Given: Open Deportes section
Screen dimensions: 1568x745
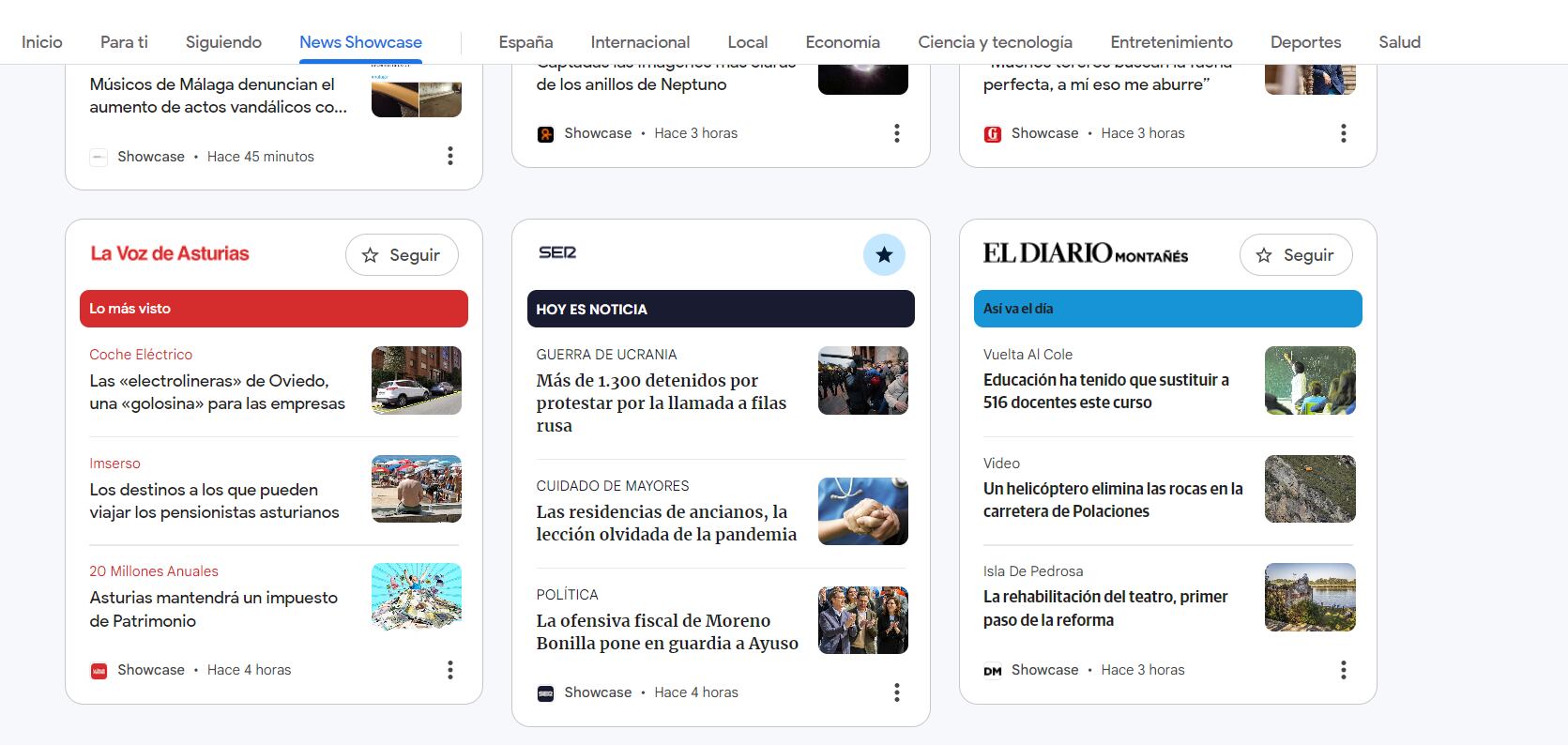Looking at the screenshot, I should 1305,42.
